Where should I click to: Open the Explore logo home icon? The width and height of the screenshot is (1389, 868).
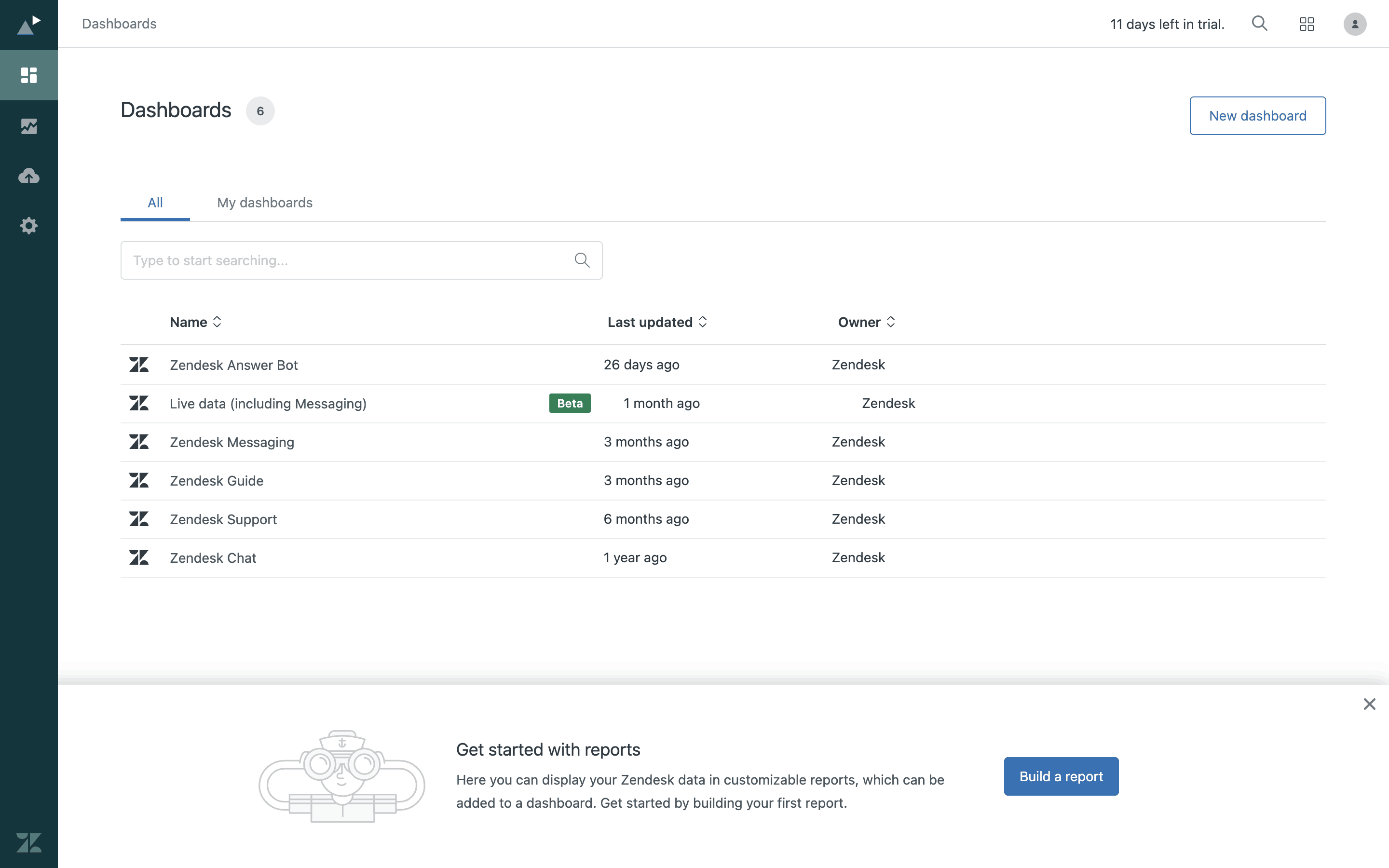pos(29,25)
